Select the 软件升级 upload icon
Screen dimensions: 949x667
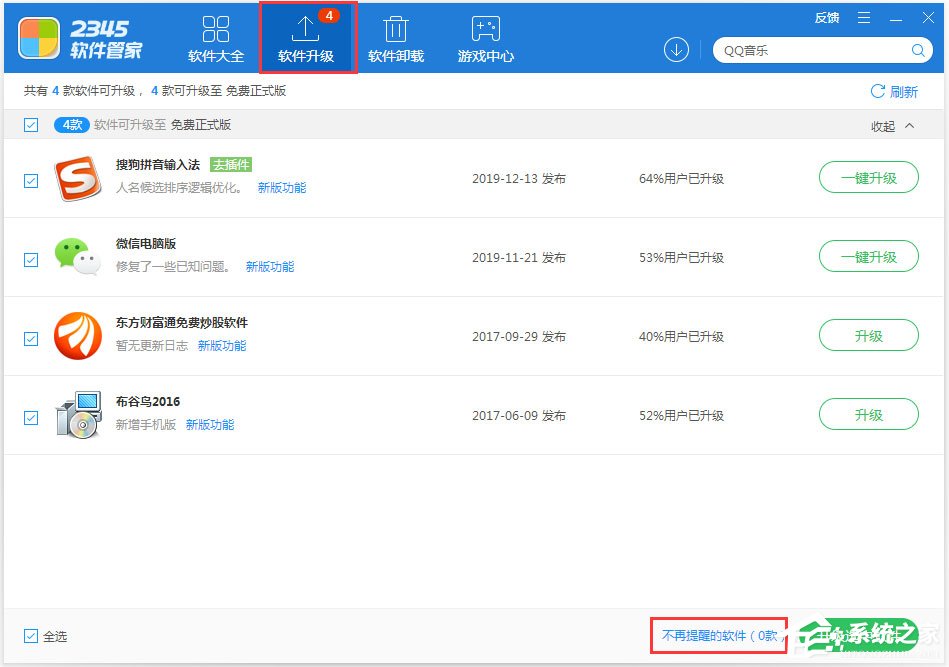(307, 27)
